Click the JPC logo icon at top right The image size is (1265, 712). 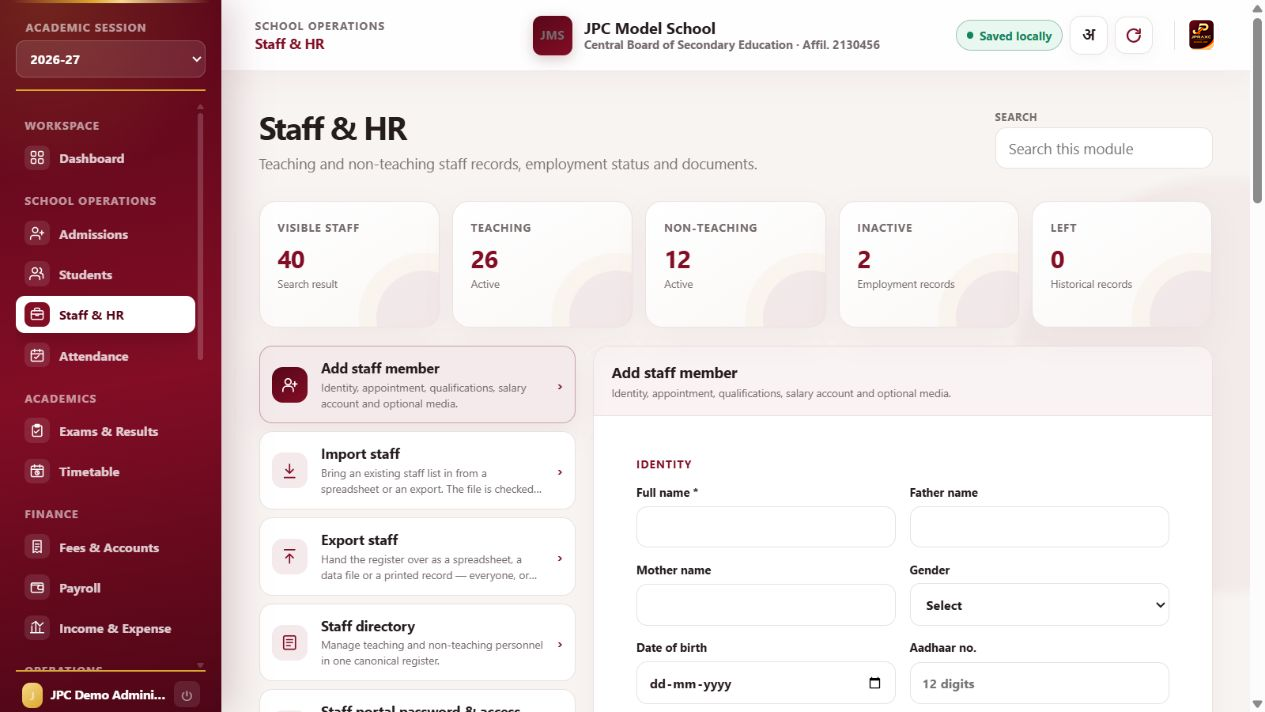(x=1201, y=35)
